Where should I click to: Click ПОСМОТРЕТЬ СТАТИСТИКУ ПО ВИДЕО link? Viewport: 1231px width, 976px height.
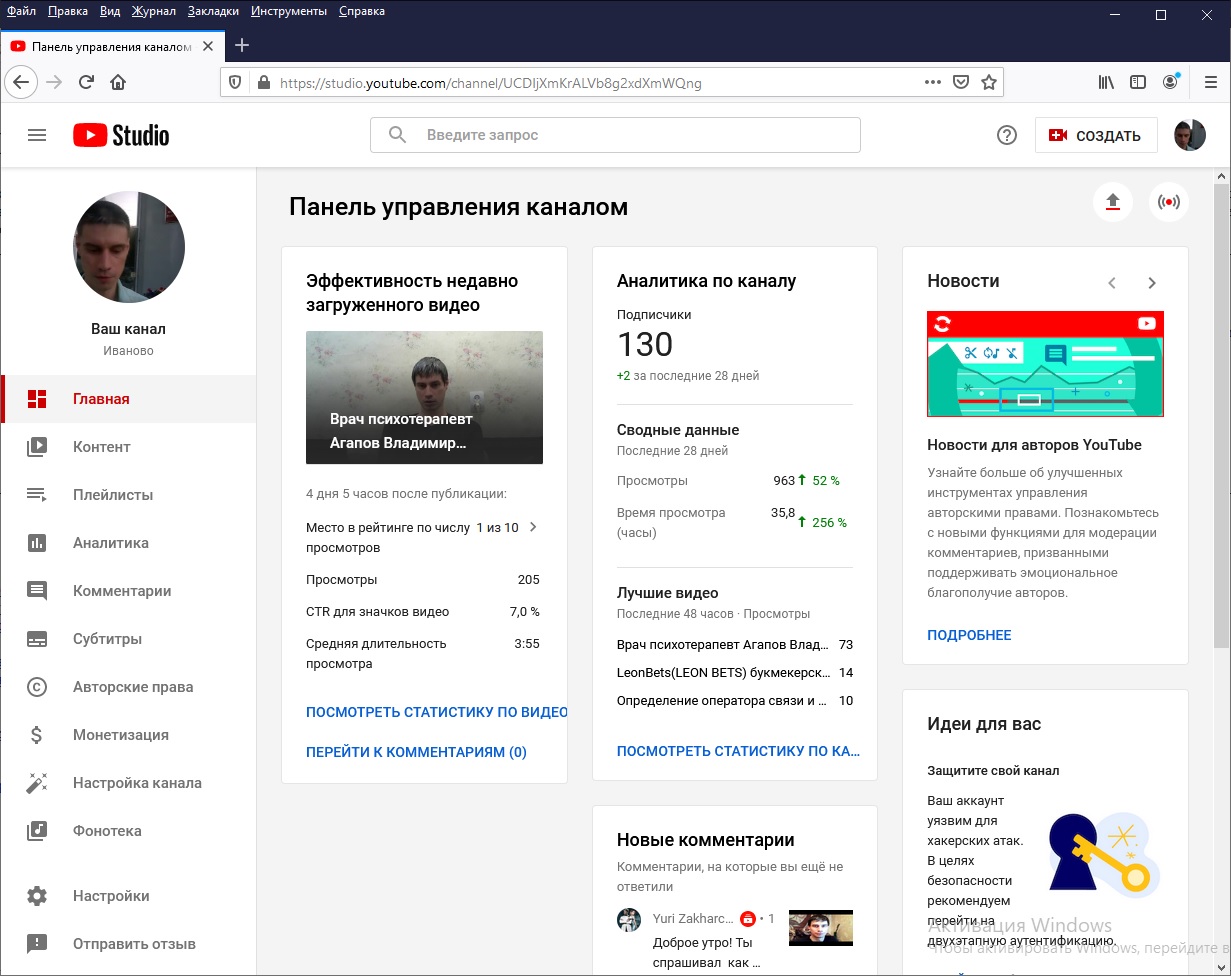tap(437, 712)
